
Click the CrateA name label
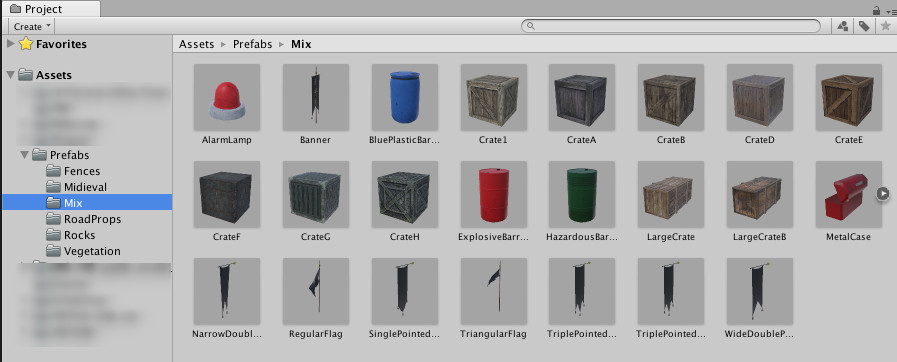tap(582, 140)
